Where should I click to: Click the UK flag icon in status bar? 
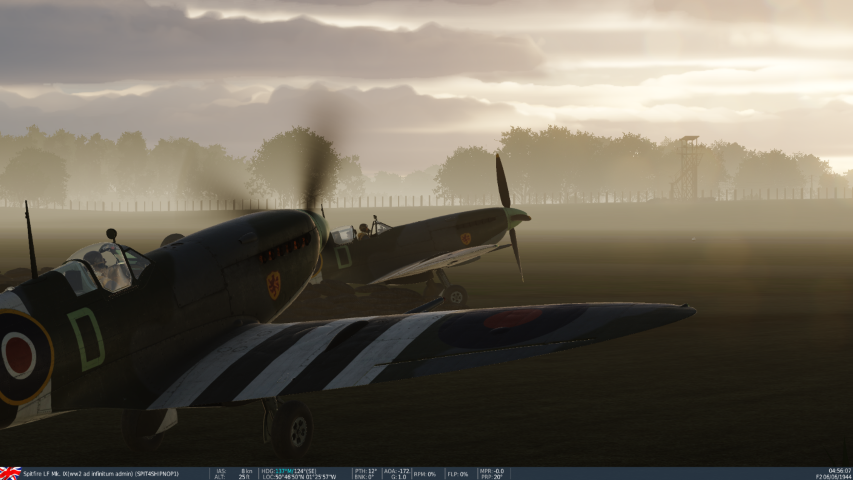[10, 473]
